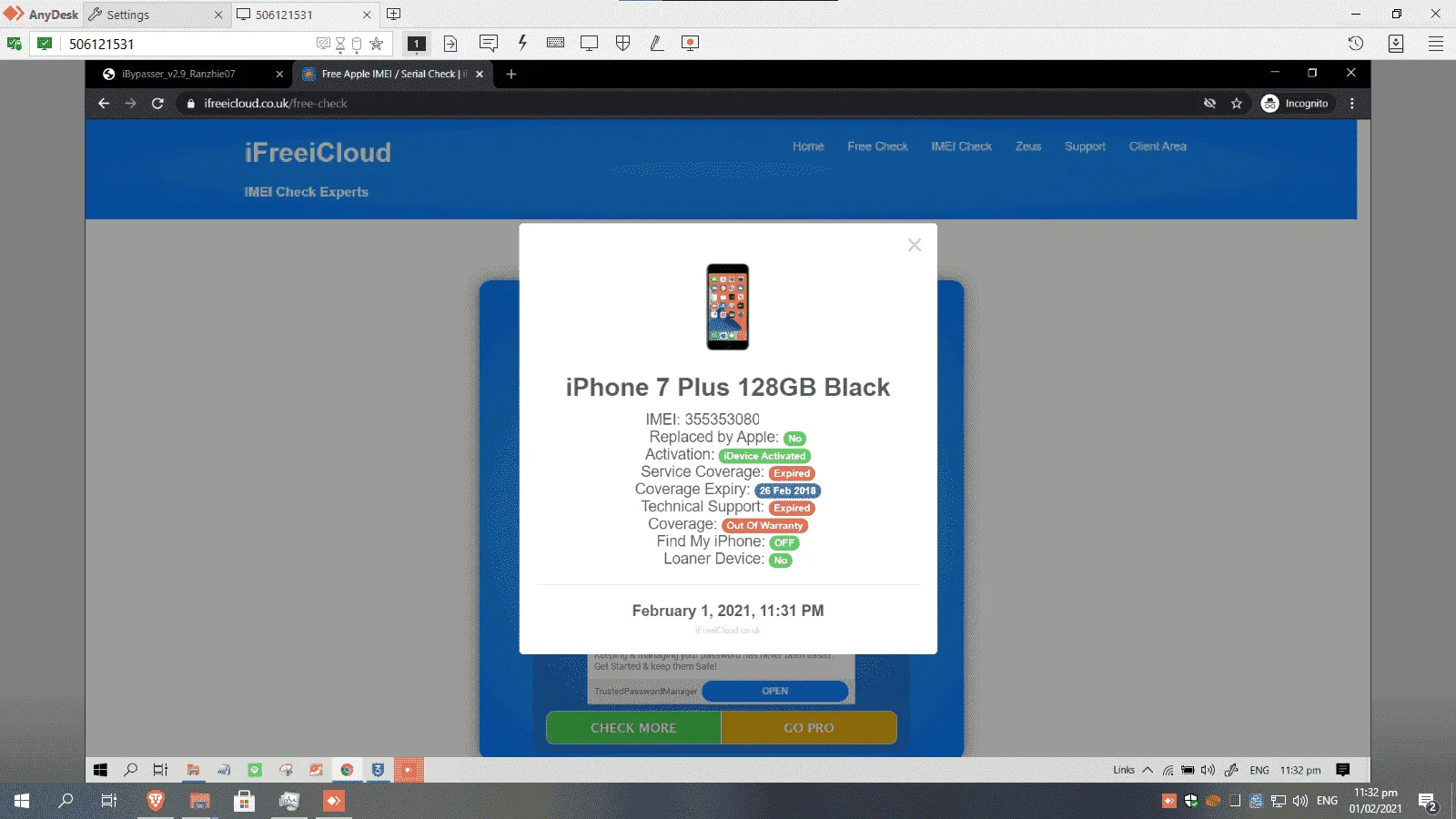Close the iBypasser_v2.9_Ranzhie07 browser tab

click(279, 75)
